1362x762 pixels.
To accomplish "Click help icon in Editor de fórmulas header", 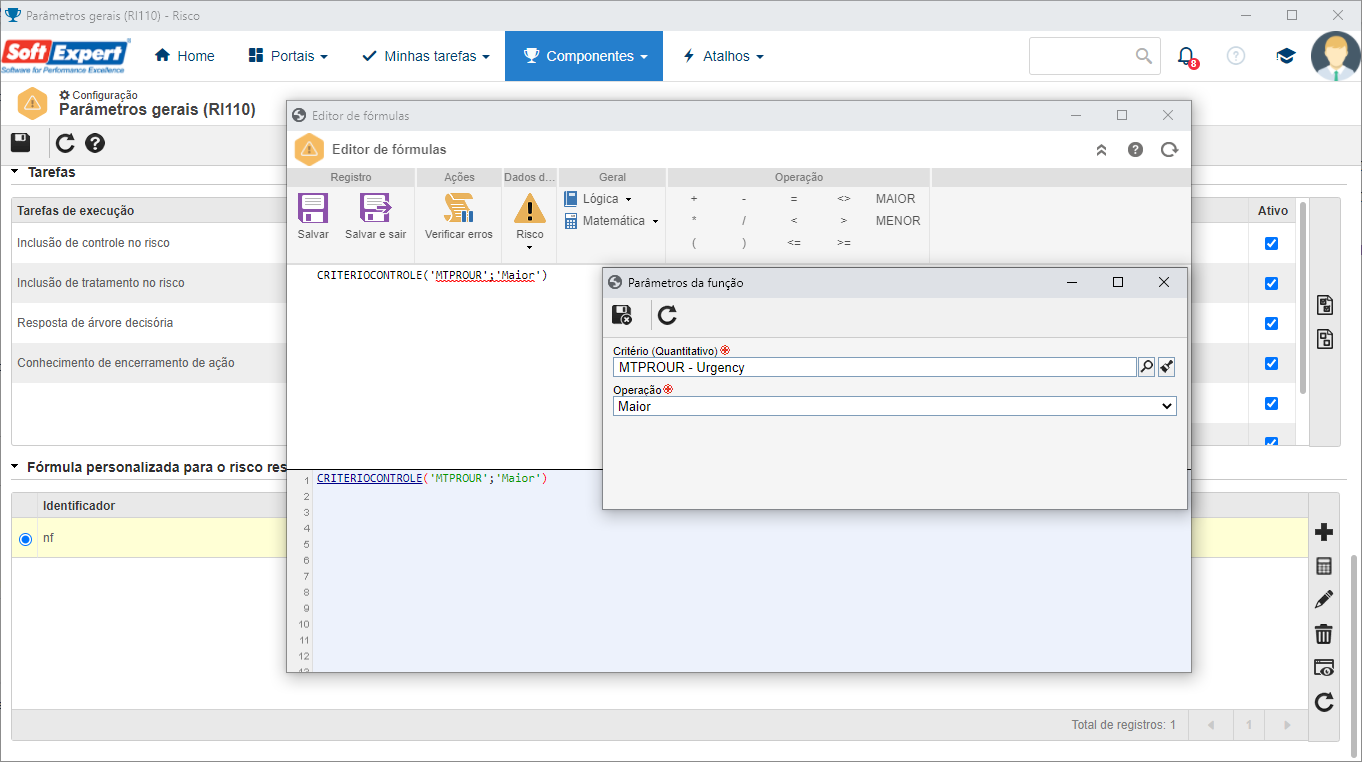I will [1135, 150].
